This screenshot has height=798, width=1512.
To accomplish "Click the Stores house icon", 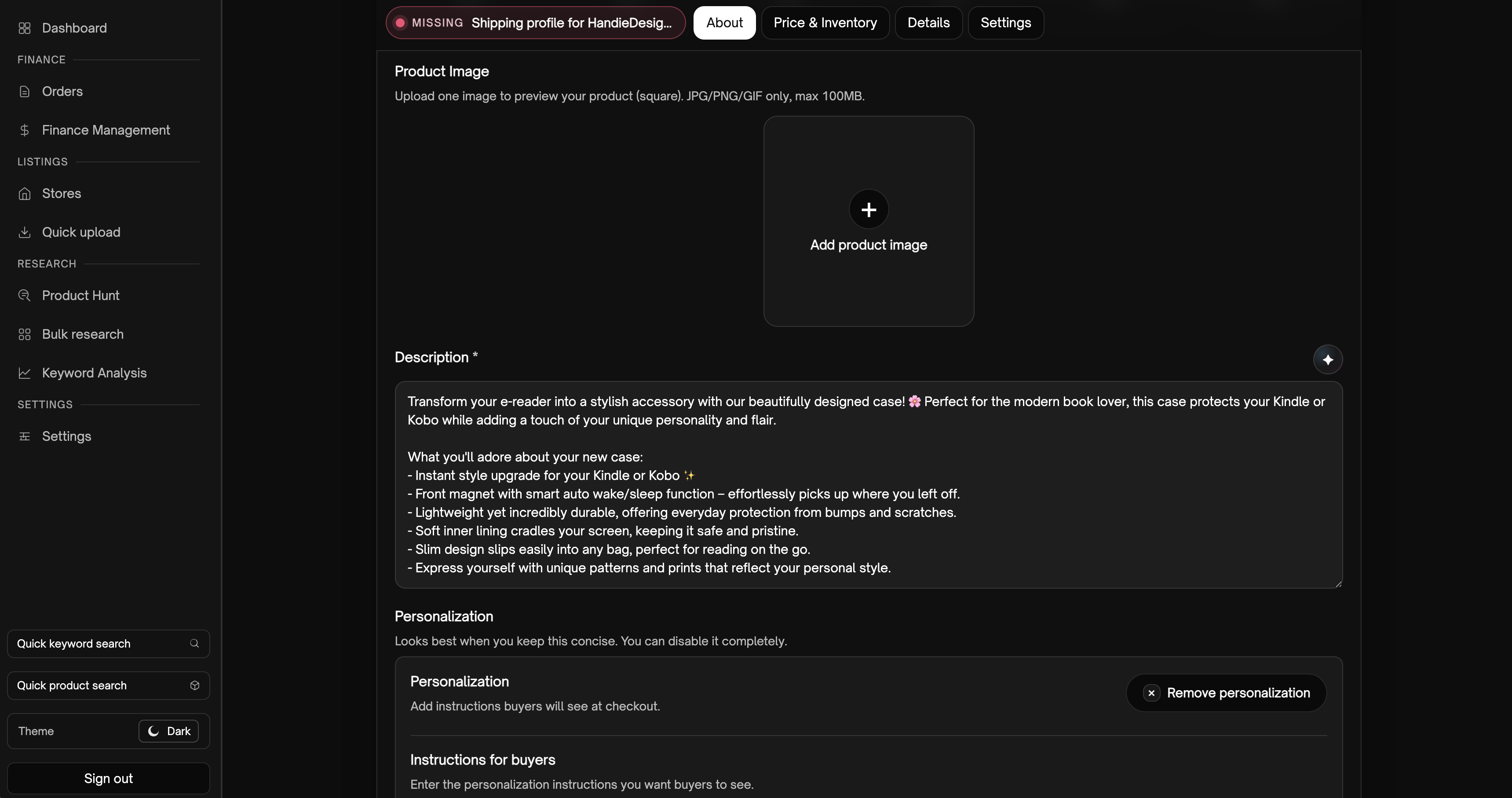I will (24, 194).
